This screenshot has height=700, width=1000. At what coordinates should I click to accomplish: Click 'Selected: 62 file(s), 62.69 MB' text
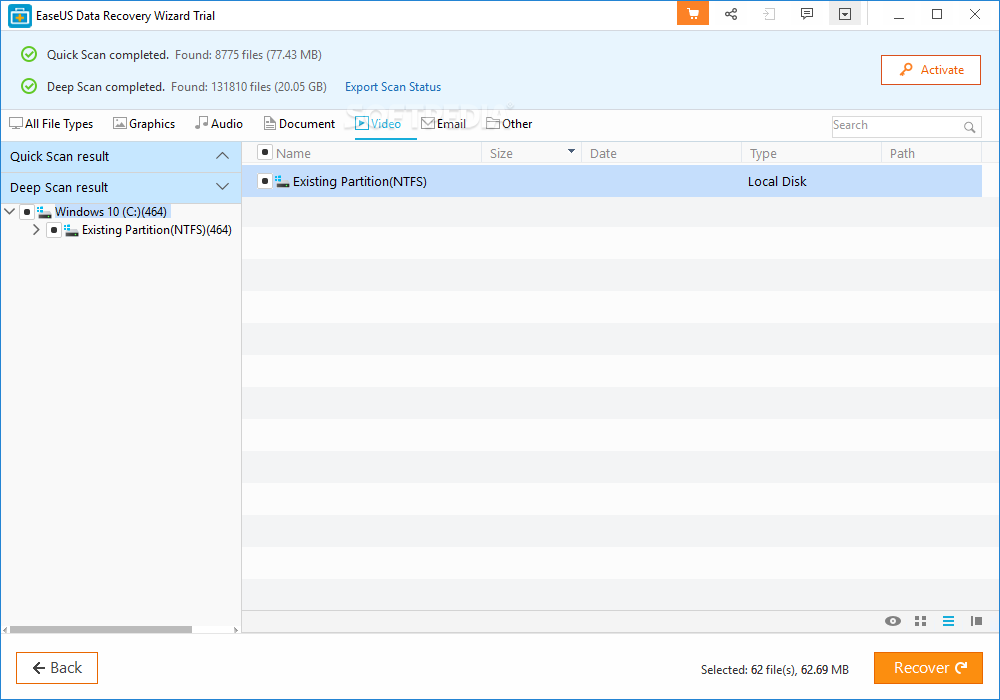[775, 669]
